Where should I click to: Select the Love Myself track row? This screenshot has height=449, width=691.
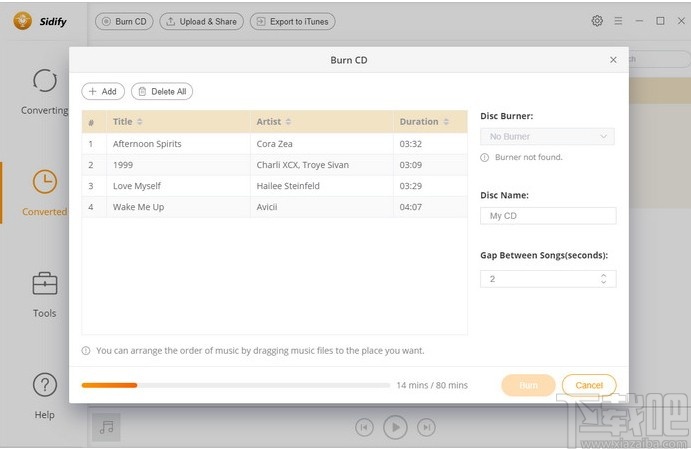tap(275, 186)
